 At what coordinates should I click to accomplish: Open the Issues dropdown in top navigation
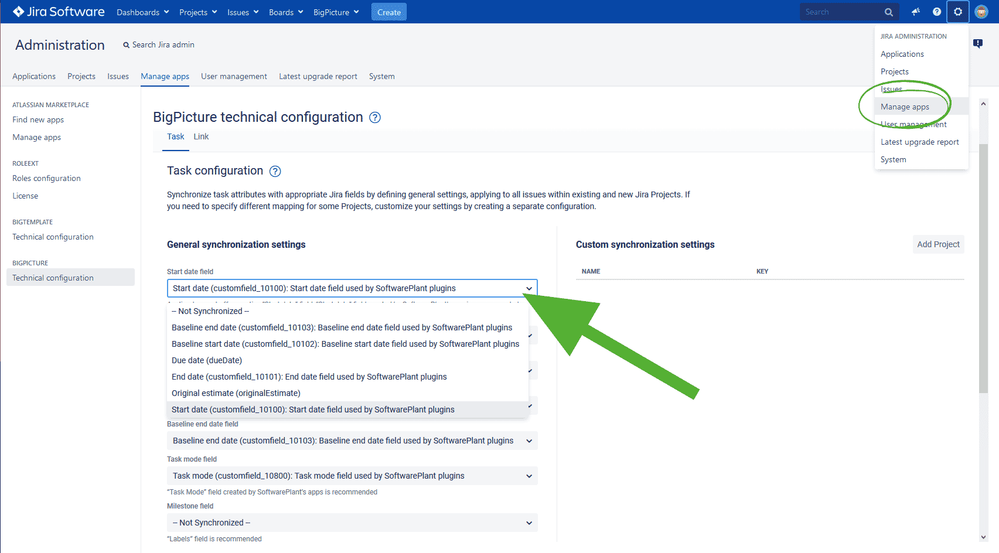coord(243,12)
